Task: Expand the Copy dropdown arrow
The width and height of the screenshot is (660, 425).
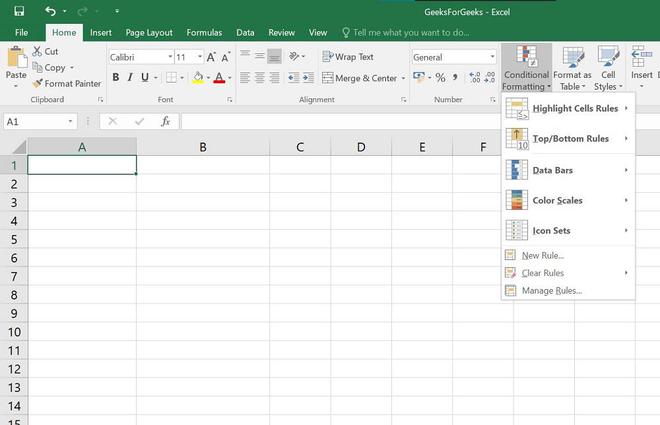Action: 72,68
